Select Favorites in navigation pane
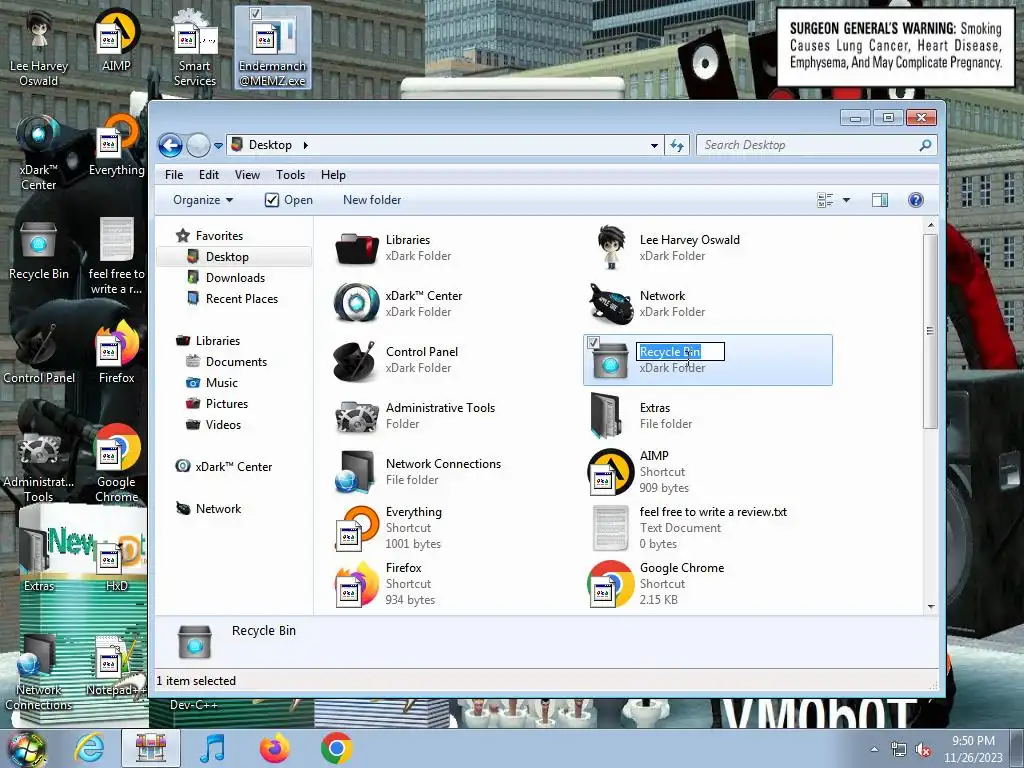Image resolution: width=1024 pixels, height=768 pixels. click(219, 236)
